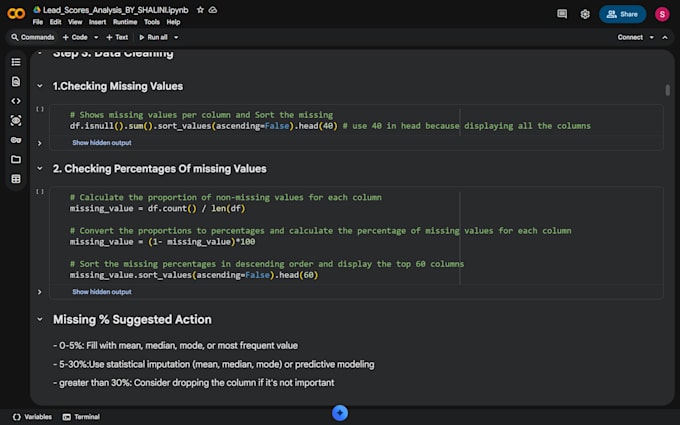The image size is (680, 425).
Task: Open the Run all dropdown arrow
Action: click(176, 37)
